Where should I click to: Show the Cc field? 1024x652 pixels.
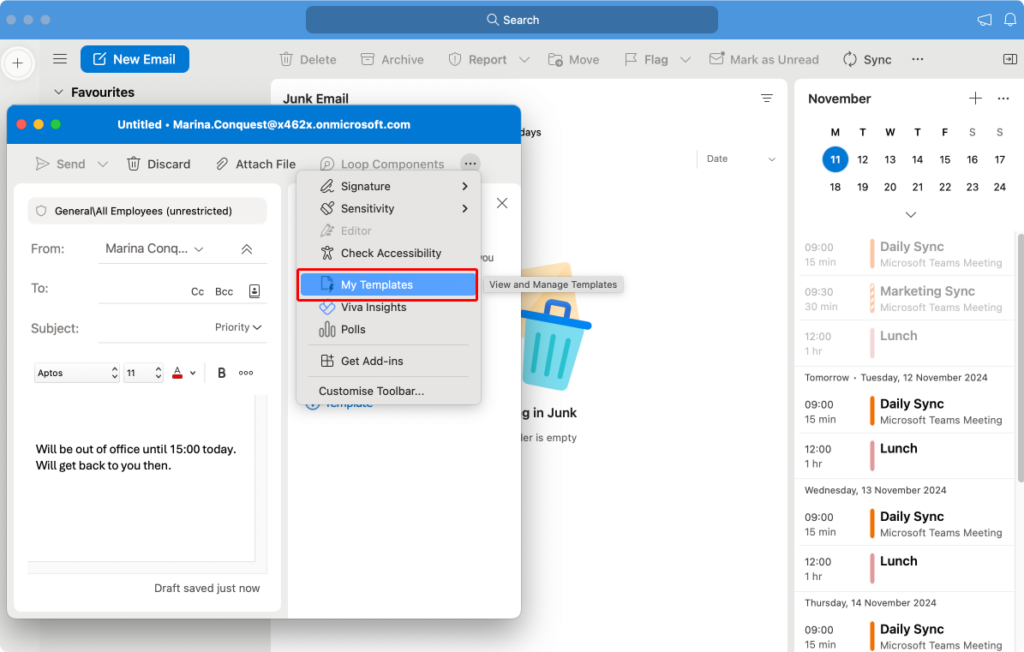(197, 291)
